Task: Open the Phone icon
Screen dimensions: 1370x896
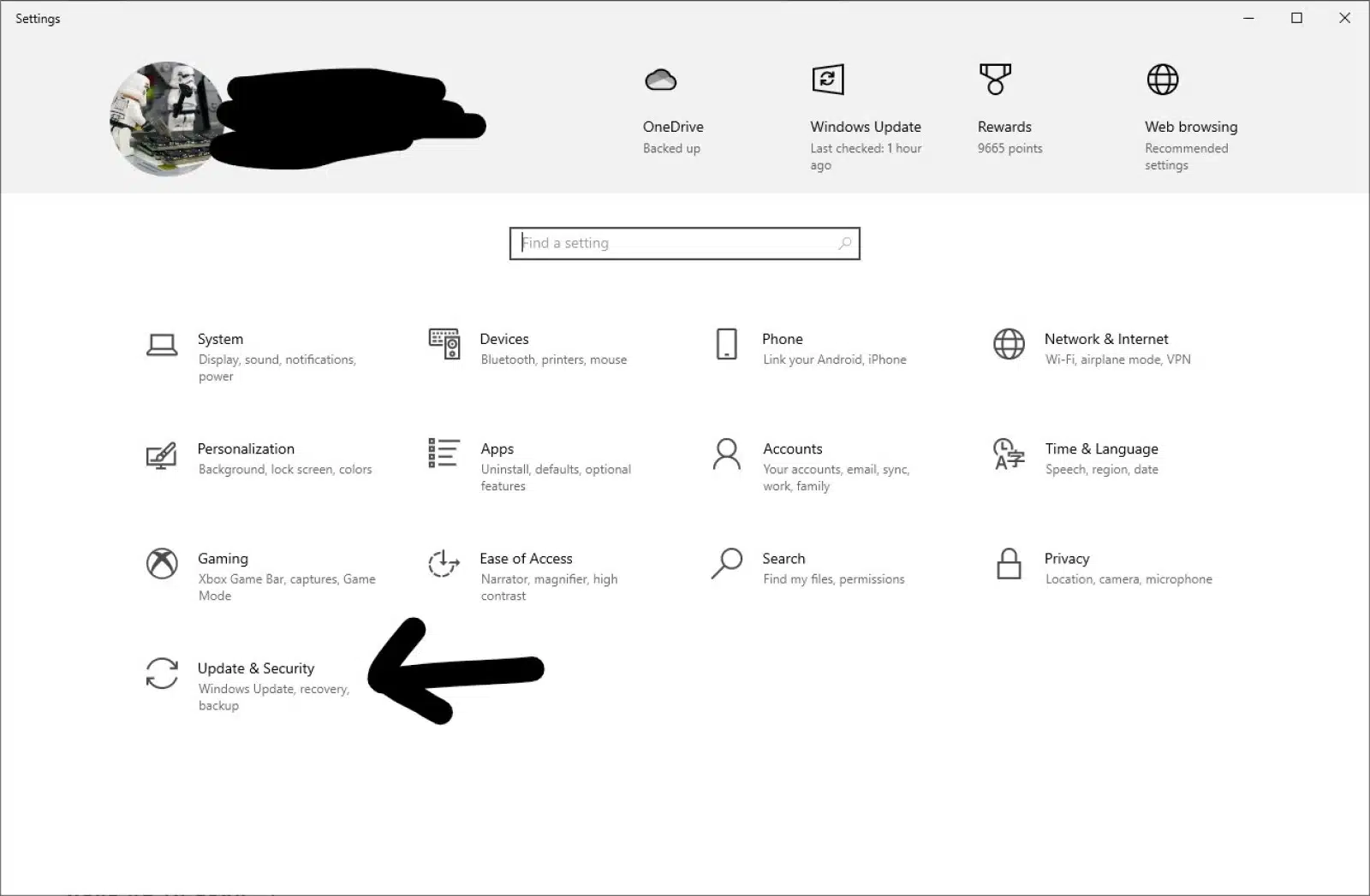Action: tap(726, 344)
